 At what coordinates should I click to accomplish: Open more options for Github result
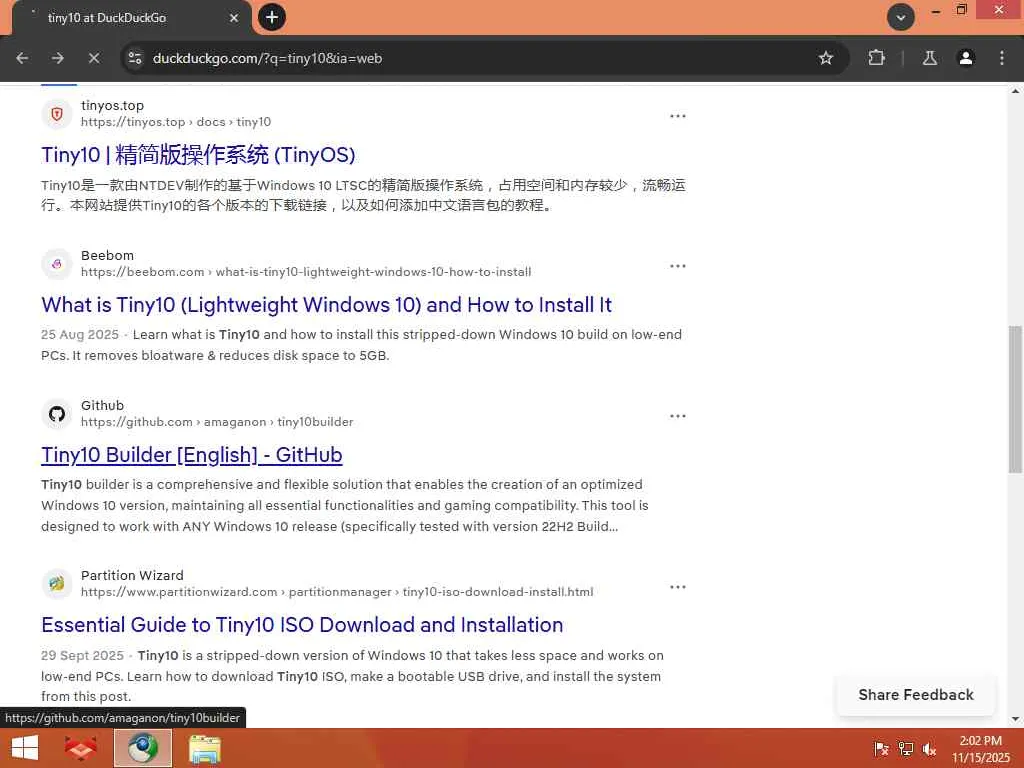coord(678,416)
